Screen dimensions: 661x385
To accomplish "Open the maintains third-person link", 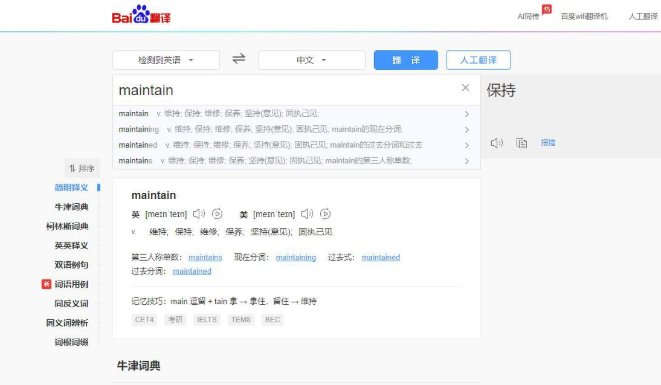I will click(205, 257).
